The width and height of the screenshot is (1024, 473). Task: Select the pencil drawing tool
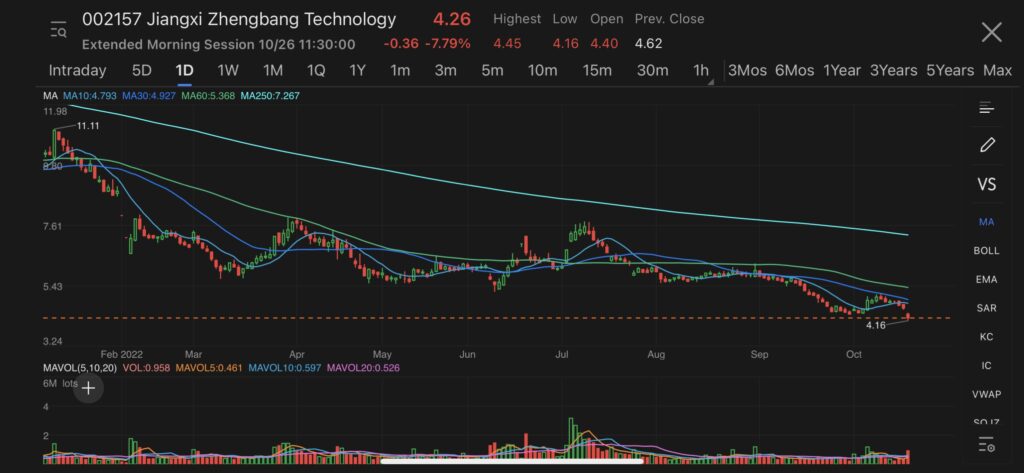(x=987, y=145)
